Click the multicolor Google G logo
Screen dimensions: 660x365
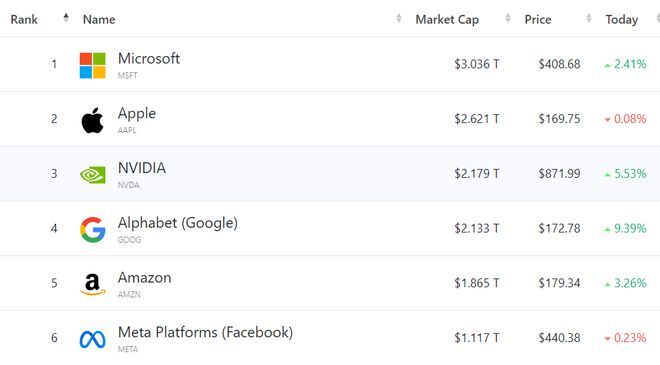(x=93, y=230)
